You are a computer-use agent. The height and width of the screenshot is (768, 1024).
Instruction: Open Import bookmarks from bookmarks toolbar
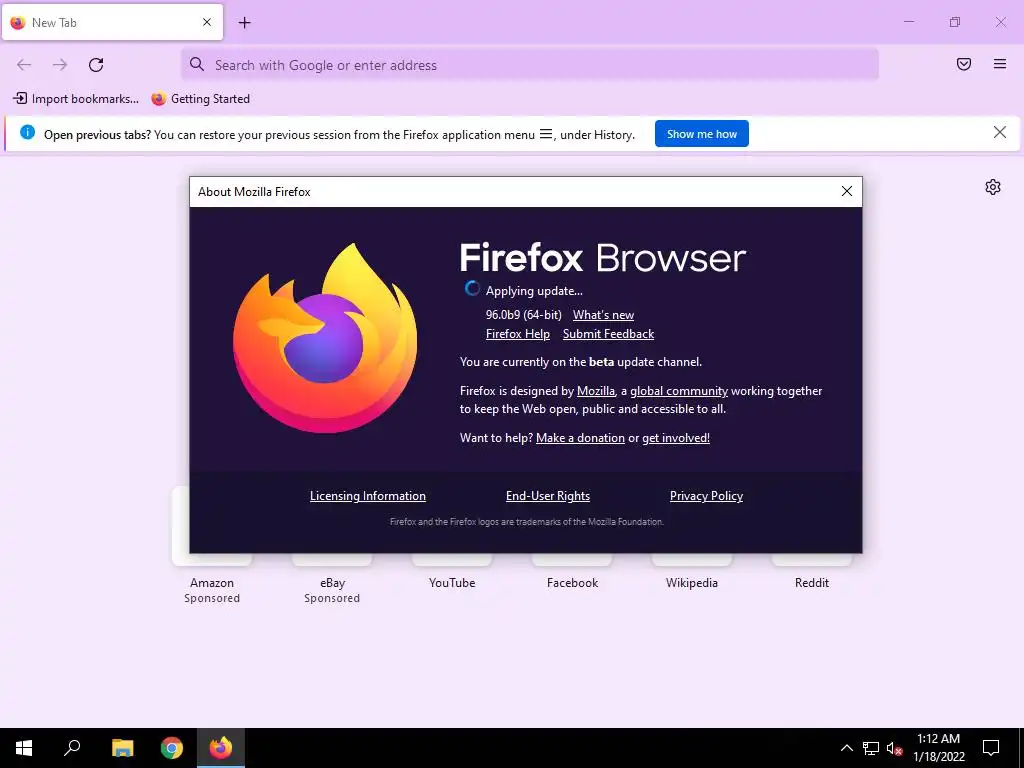[76, 99]
